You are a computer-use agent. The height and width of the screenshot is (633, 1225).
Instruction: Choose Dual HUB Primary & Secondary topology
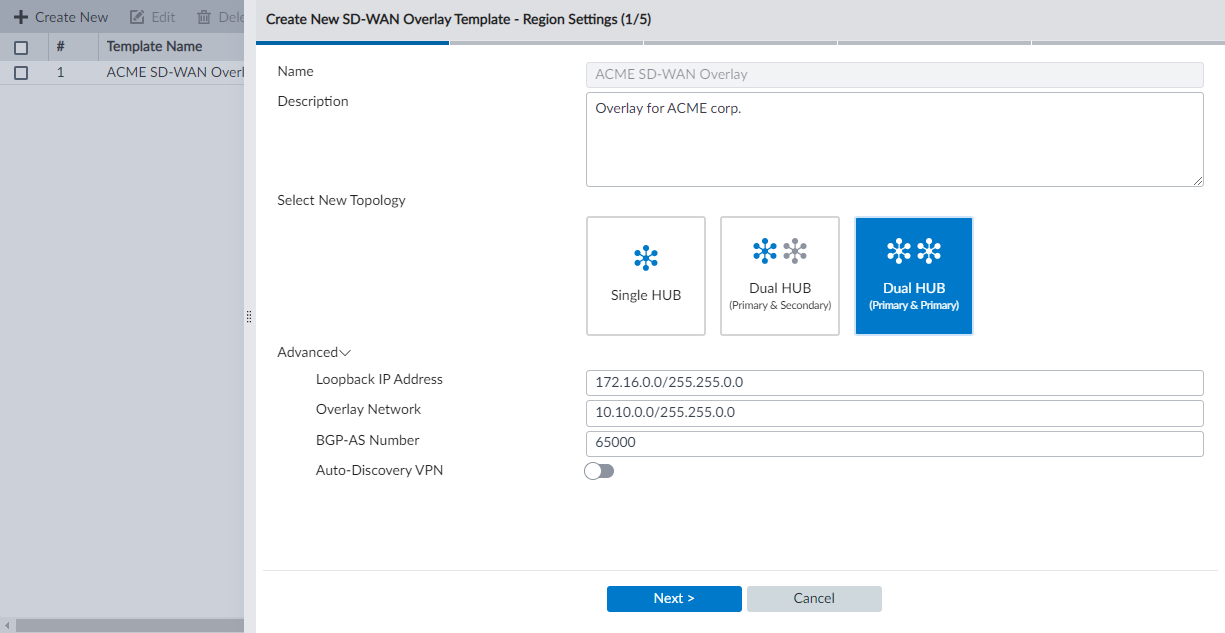(779, 275)
